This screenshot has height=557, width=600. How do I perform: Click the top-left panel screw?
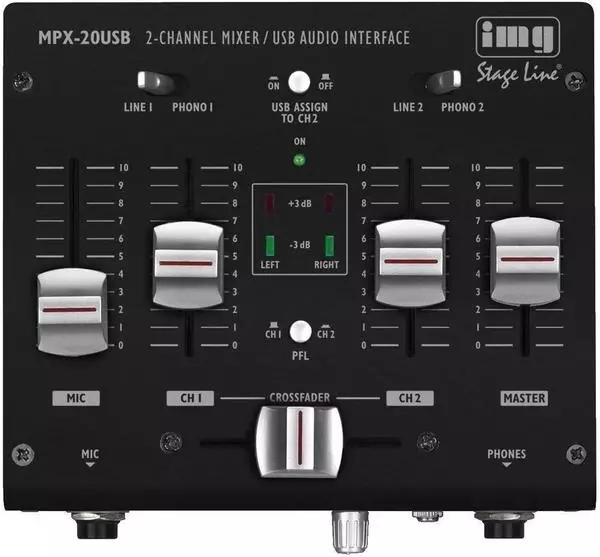tap(23, 81)
